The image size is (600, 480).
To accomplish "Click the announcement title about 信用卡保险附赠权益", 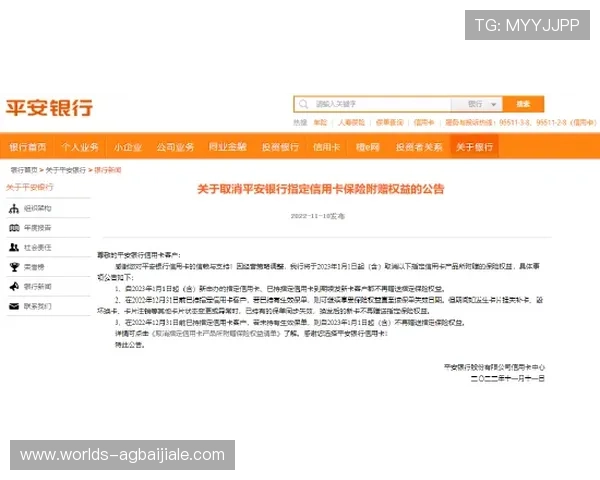I will tap(321, 189).
